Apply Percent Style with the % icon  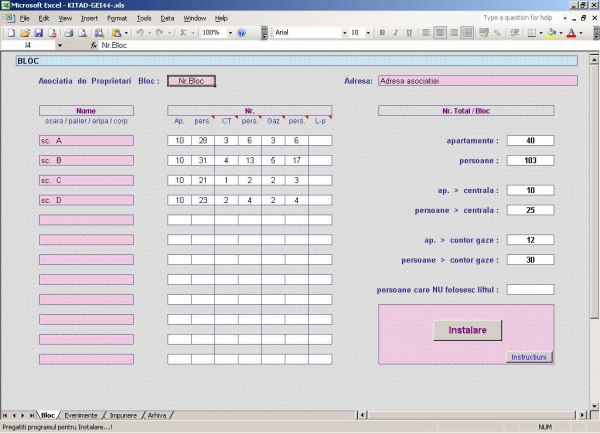click(x=497, y=33)
